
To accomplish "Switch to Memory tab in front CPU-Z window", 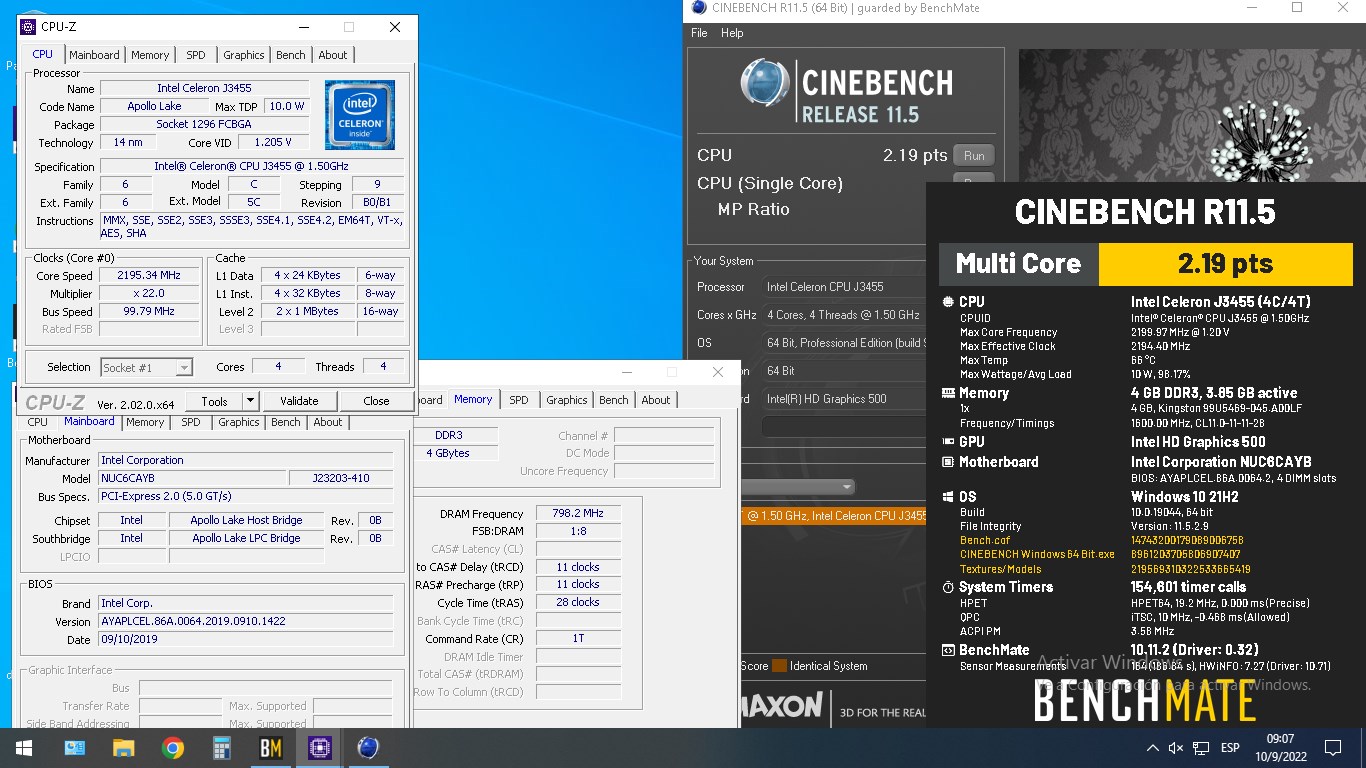I will 150,55.
